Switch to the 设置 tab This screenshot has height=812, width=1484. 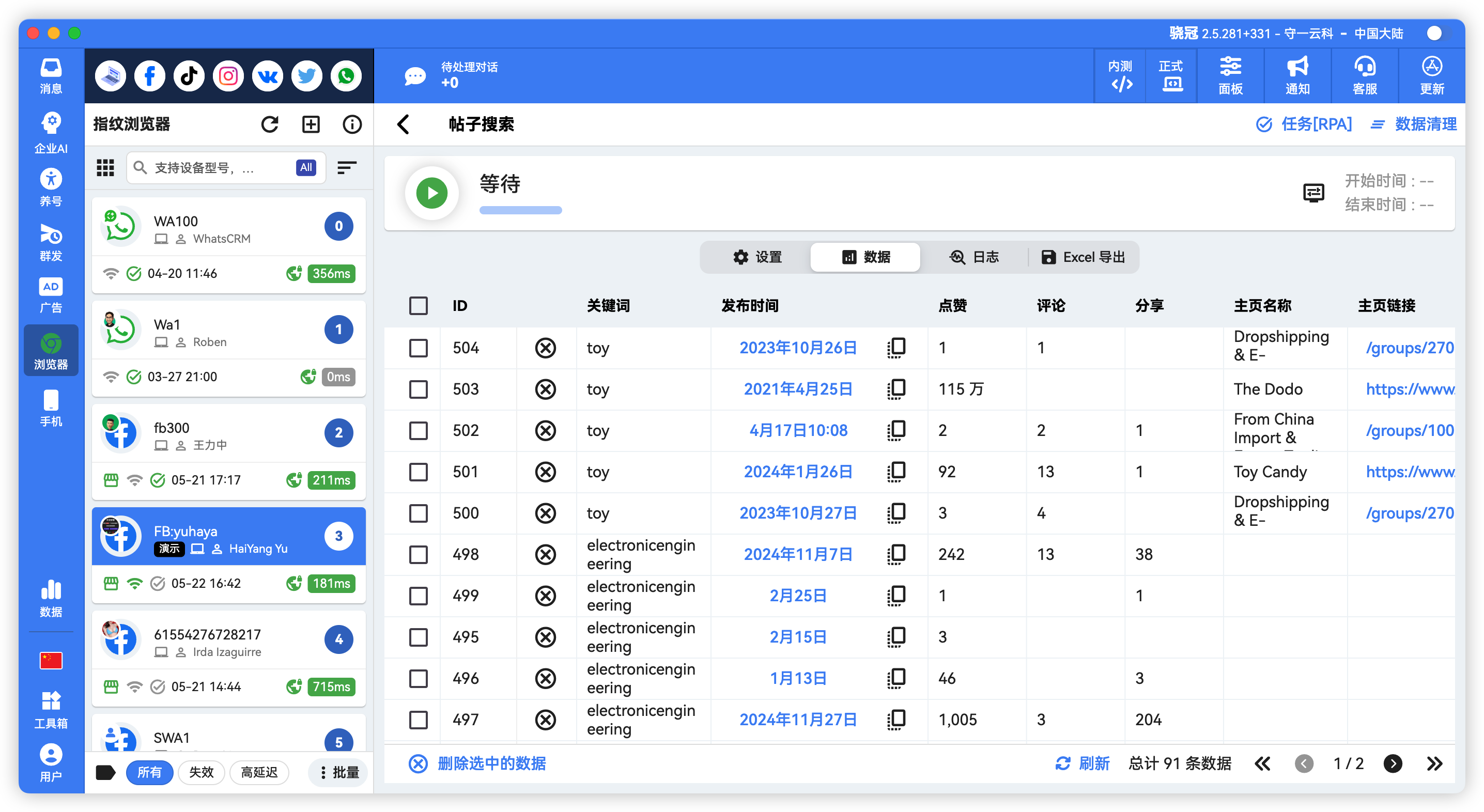point(759,257)
